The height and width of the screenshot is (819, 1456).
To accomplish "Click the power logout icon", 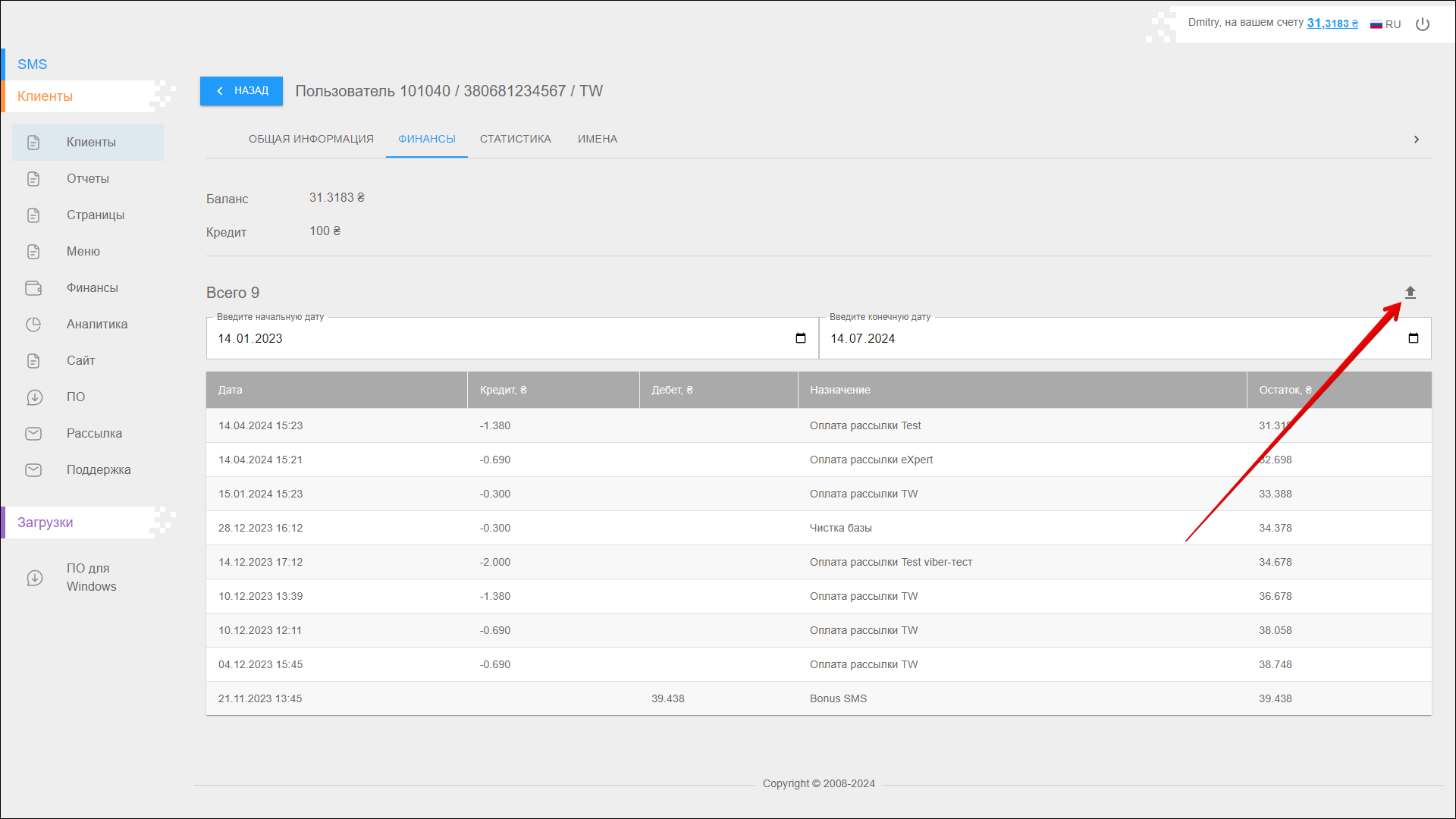I will [1423, 24].
